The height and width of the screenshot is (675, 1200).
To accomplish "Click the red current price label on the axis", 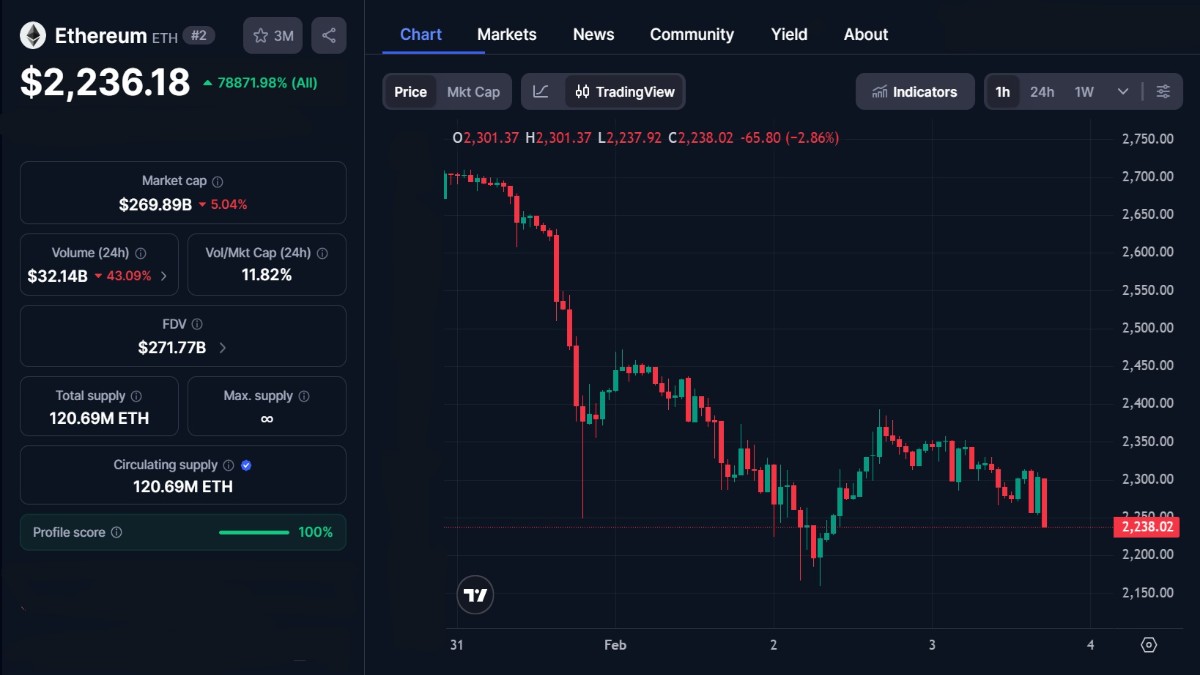I will point(1146,526).
